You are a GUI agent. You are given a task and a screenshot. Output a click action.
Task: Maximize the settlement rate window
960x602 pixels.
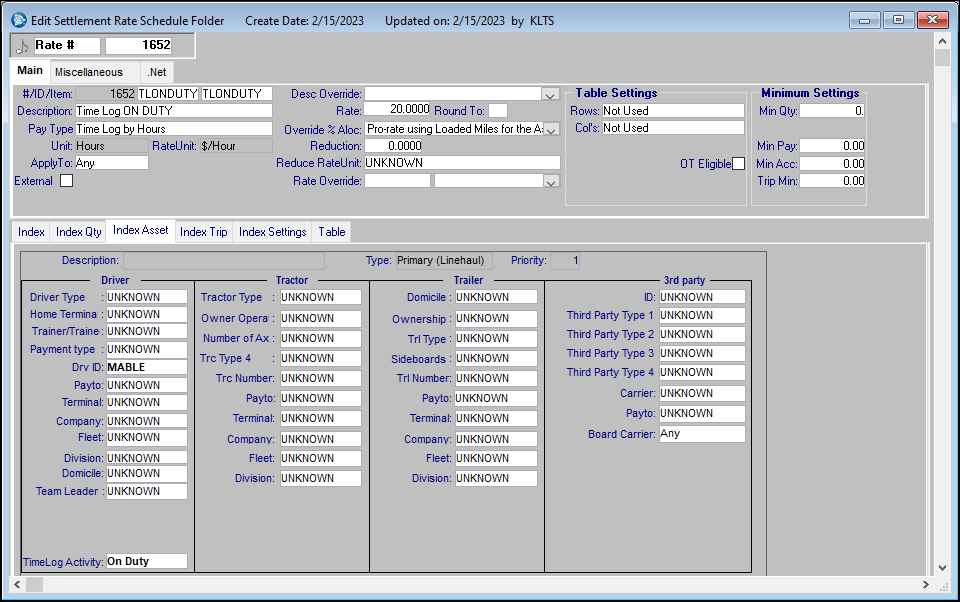click(x=898, y=20)
